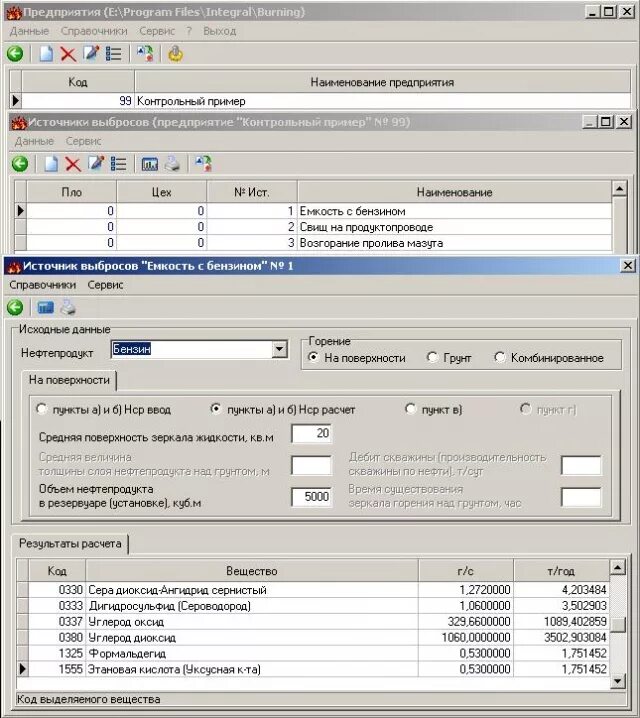Image resolution: width=640 pixels, height=718 pixels.
Task: Select пункты а) и б) Нср ввод
Action: 104,409
